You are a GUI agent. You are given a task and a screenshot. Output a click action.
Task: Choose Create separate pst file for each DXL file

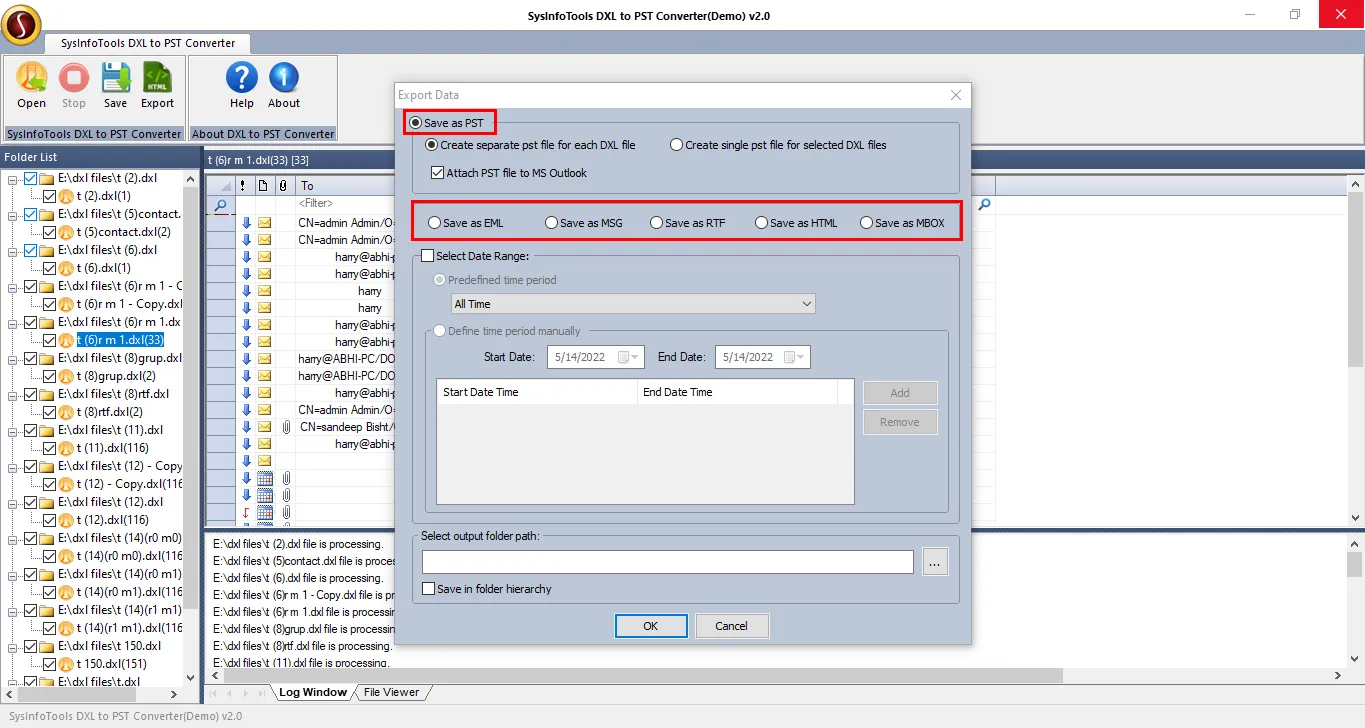pyautogui.click(x=432, y=145)
